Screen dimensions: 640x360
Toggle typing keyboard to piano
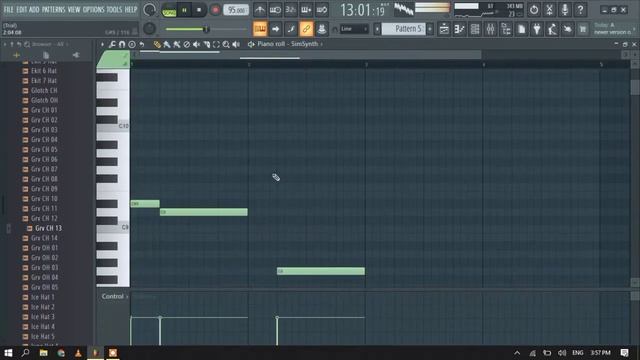pos(260,29)
